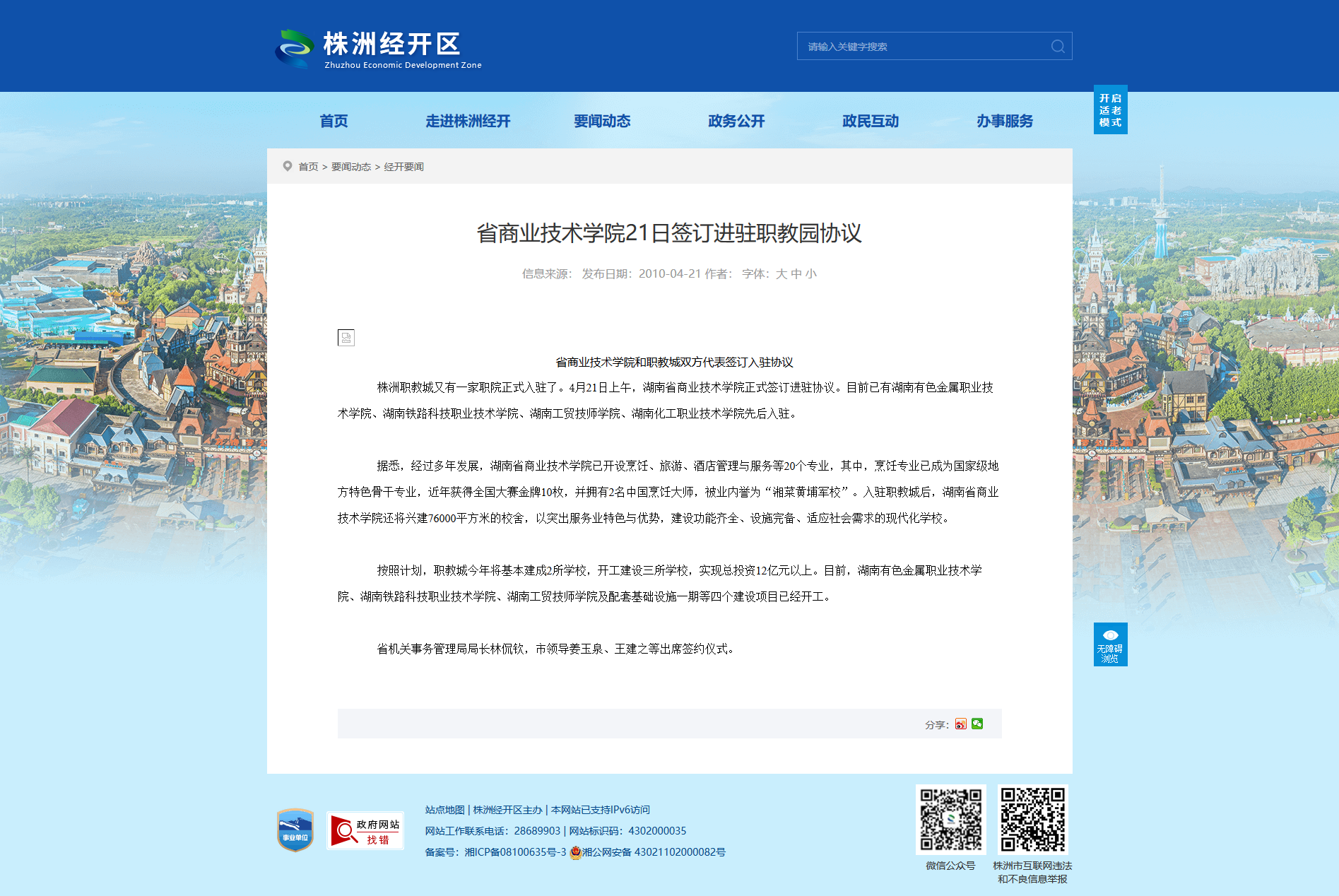Screen dimensions: 1339x896
Task: Share article via Weibo icon
Action: 960,724
